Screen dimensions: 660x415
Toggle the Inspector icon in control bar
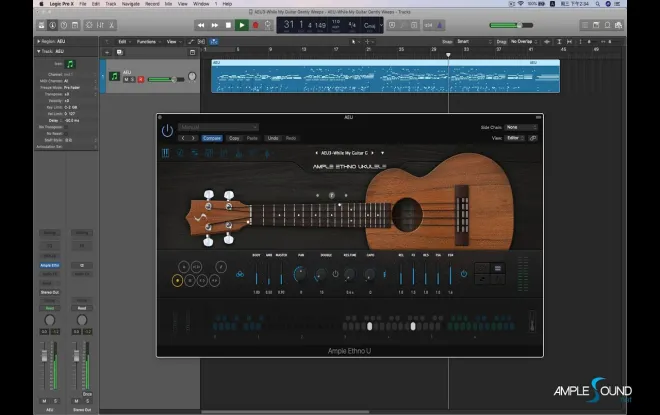tap(52, 25)
